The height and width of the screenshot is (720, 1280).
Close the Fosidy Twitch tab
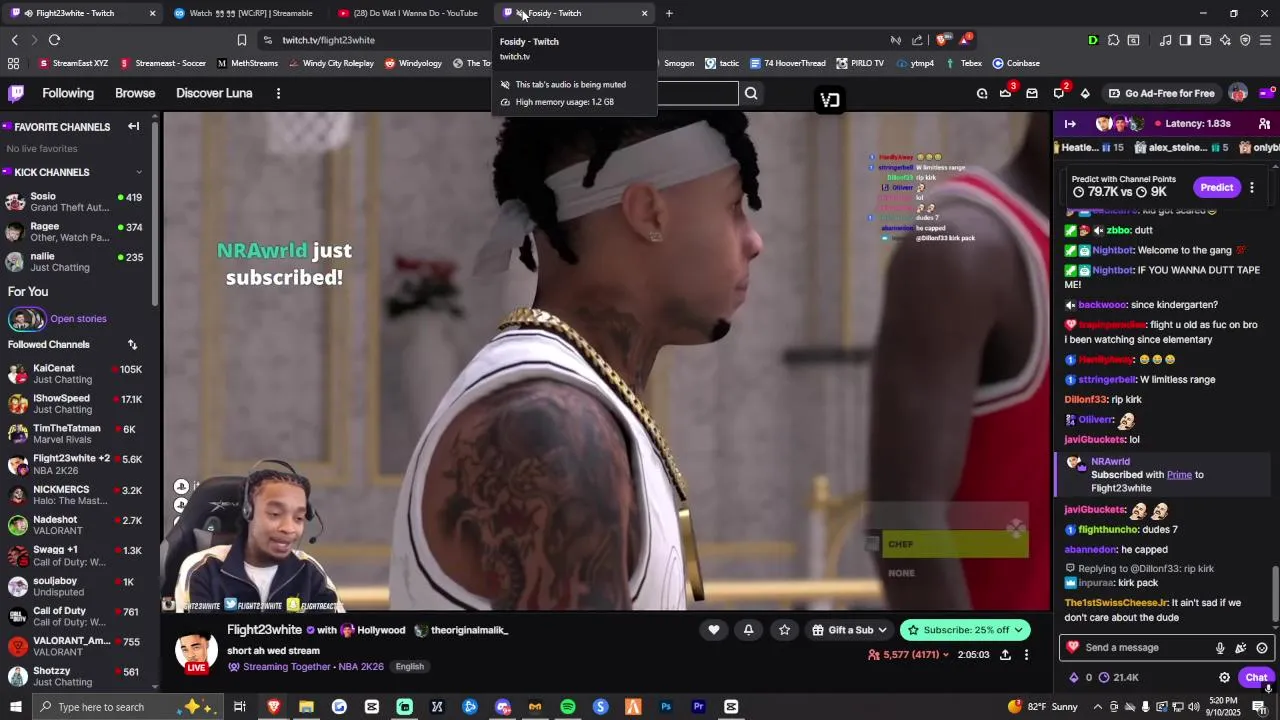tap(645, 13)
